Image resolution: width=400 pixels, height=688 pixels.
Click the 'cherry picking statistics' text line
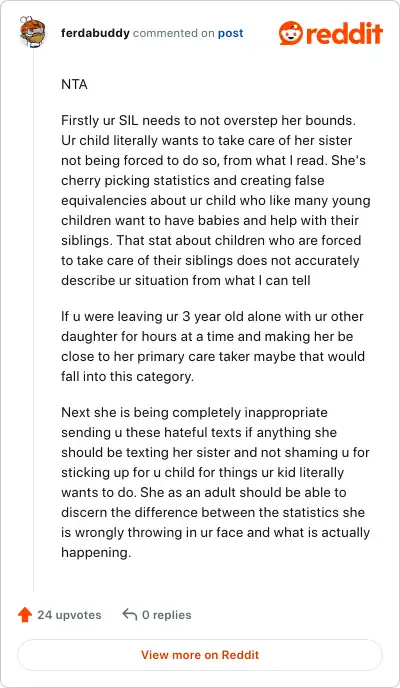(193, 180)
